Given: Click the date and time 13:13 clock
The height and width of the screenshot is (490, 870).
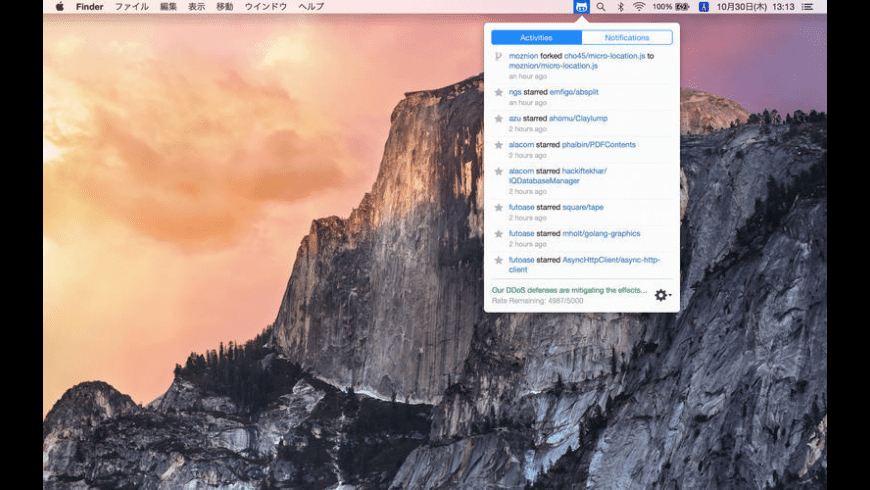Looking at the screenshot, I should [756, 7].
